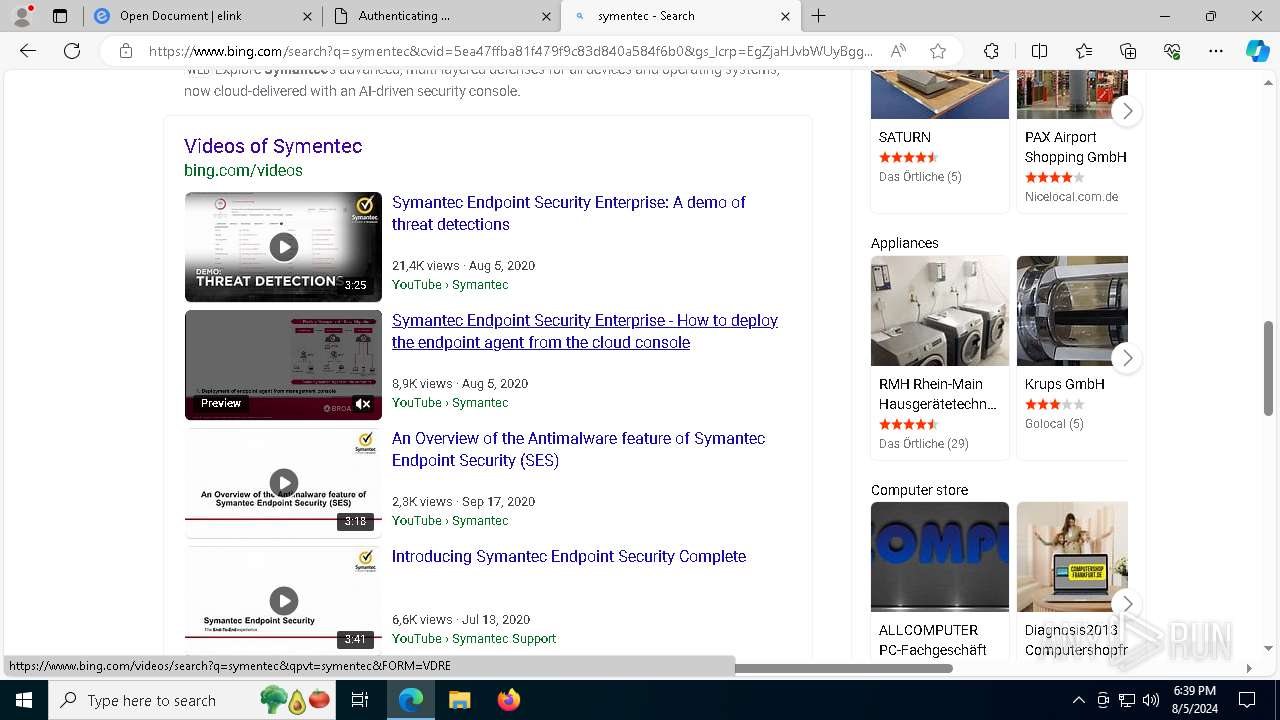This screenshot has width=1280, height=720.
Task: Click the YouTube › Symantec Support source
Action: coord(474,639)
